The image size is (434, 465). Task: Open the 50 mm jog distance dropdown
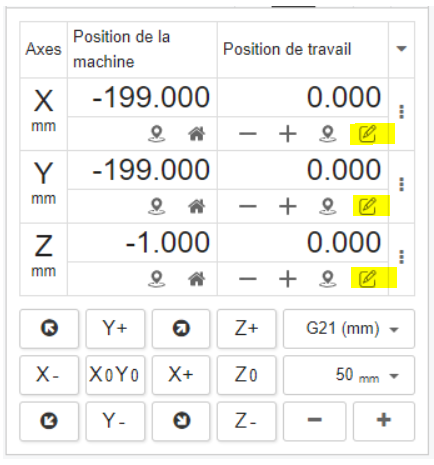[x=349, y=375]
